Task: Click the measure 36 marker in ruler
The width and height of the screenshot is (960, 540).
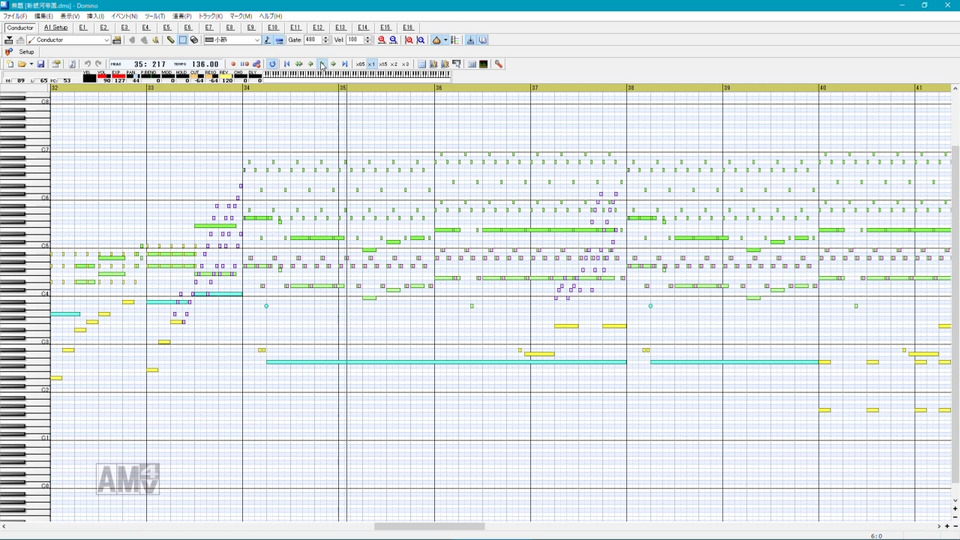Action: (438, 88)
